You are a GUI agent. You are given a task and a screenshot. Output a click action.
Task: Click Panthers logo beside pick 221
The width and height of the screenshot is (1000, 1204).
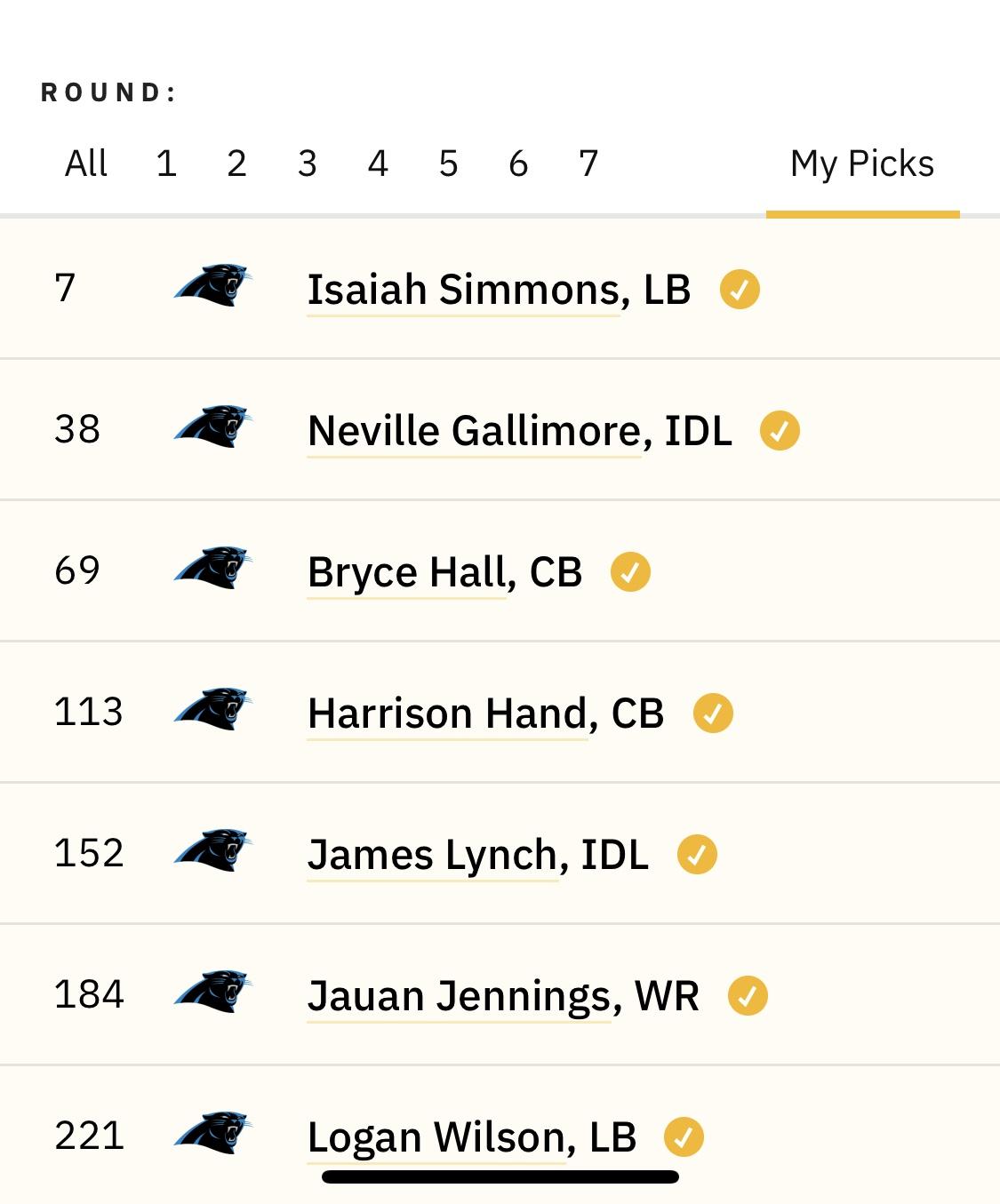click(x=213, y=1134)
